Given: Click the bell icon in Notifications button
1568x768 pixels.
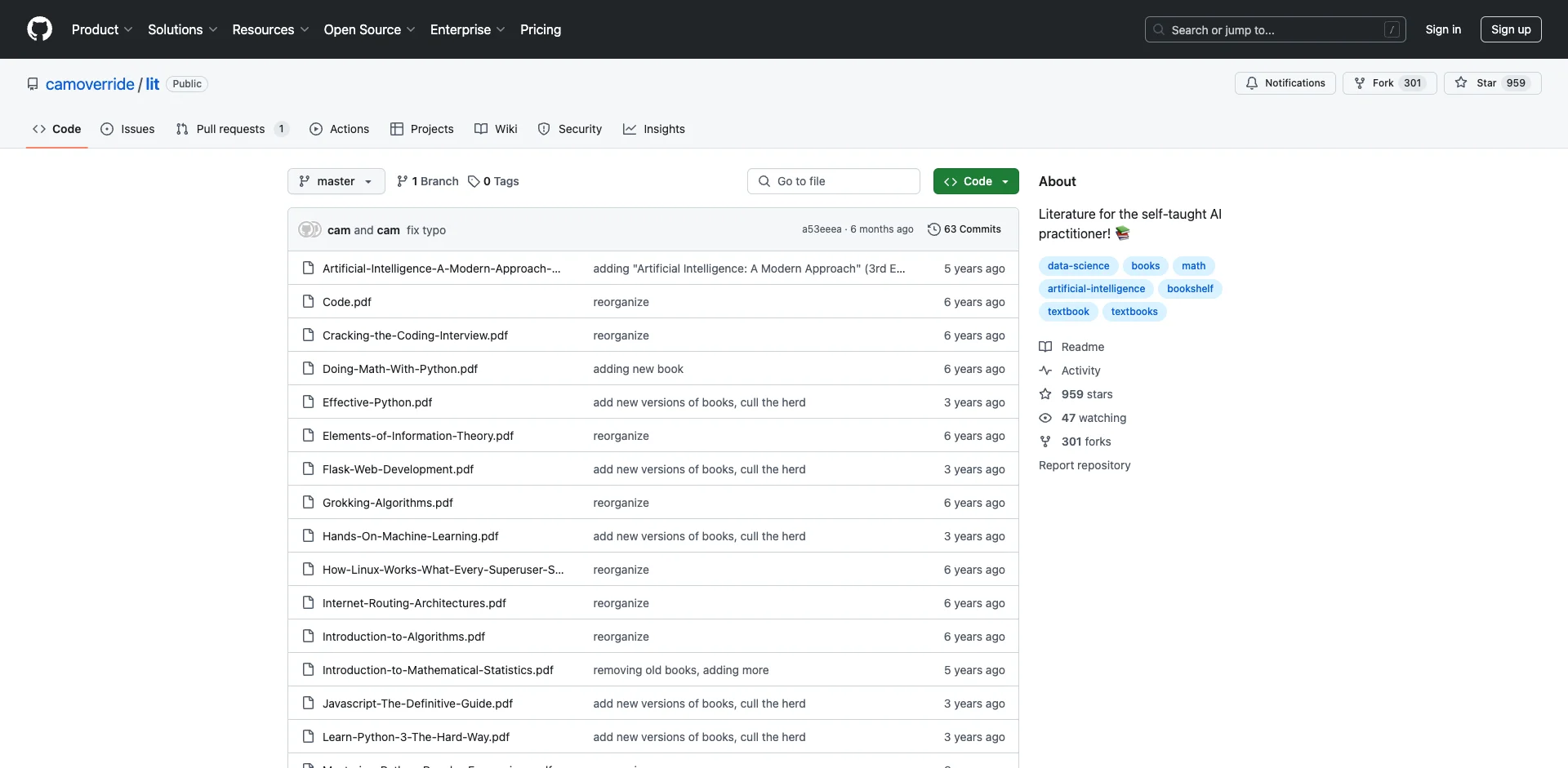Looking at the screenshot, I should [x=1252, y=83].
